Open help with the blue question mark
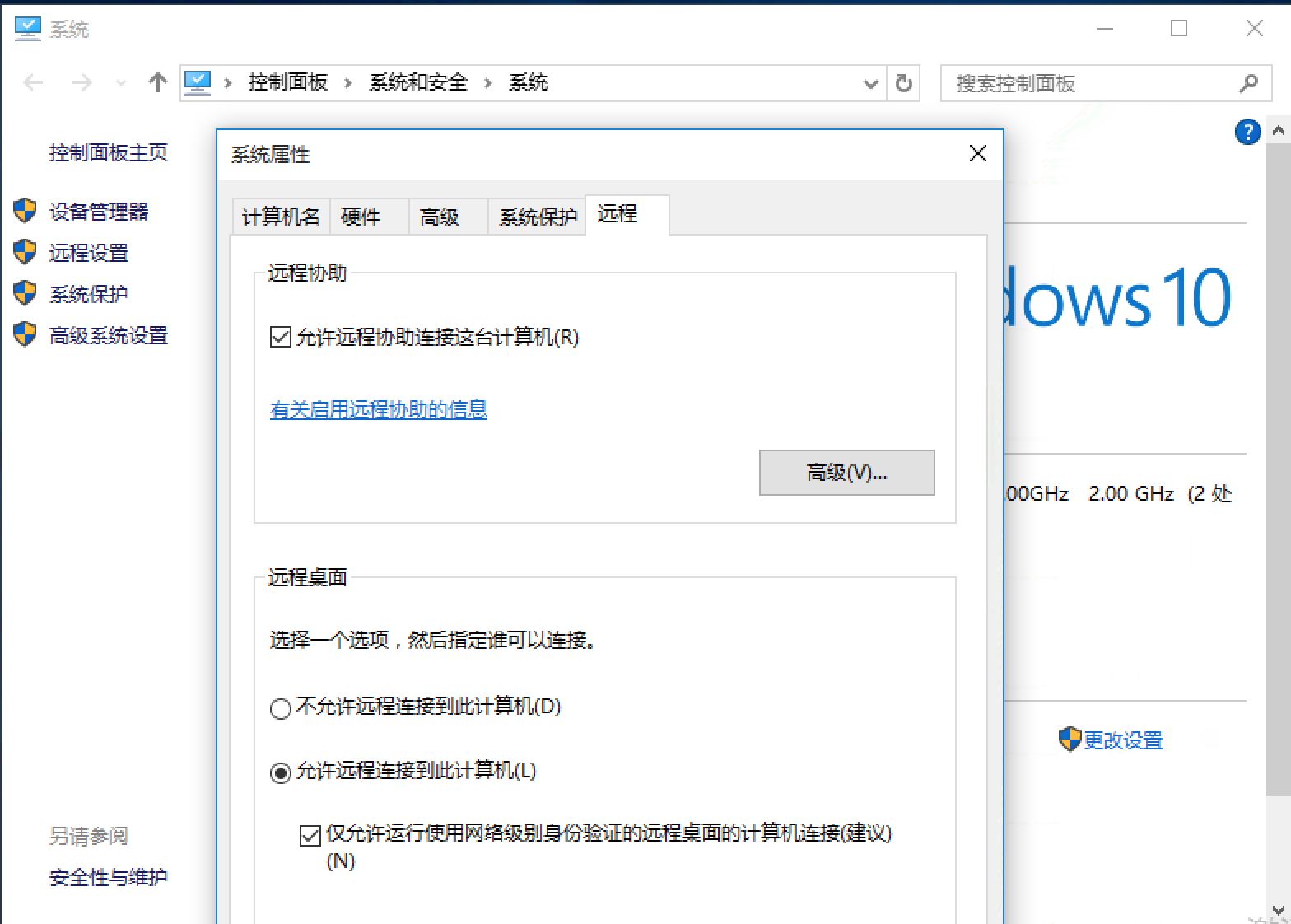This screenshot has height=924, width=1291. 1248,132
